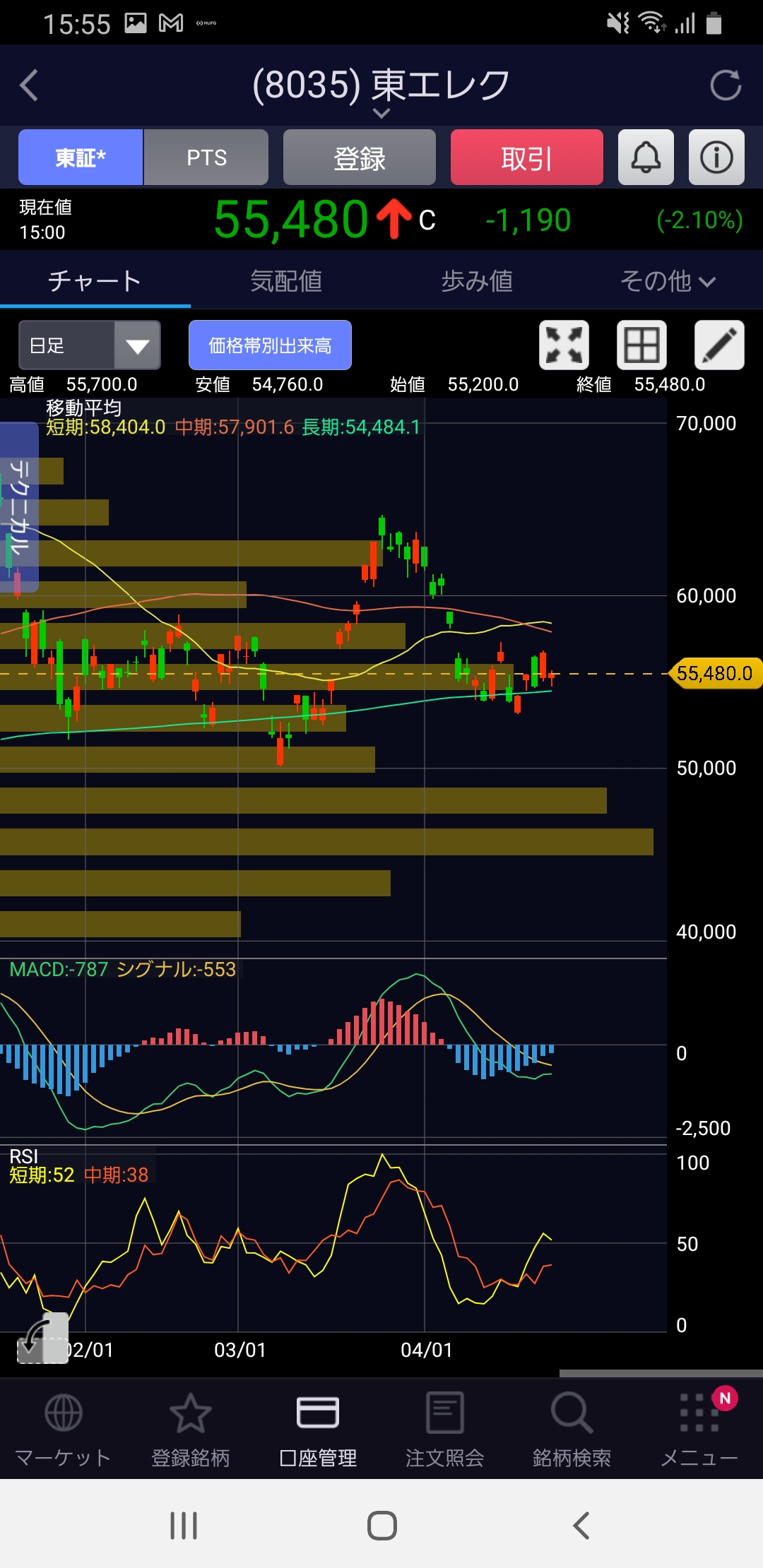The image size is (763, 1568).
Task: Tap Android home button
Action: point(382,1526)
